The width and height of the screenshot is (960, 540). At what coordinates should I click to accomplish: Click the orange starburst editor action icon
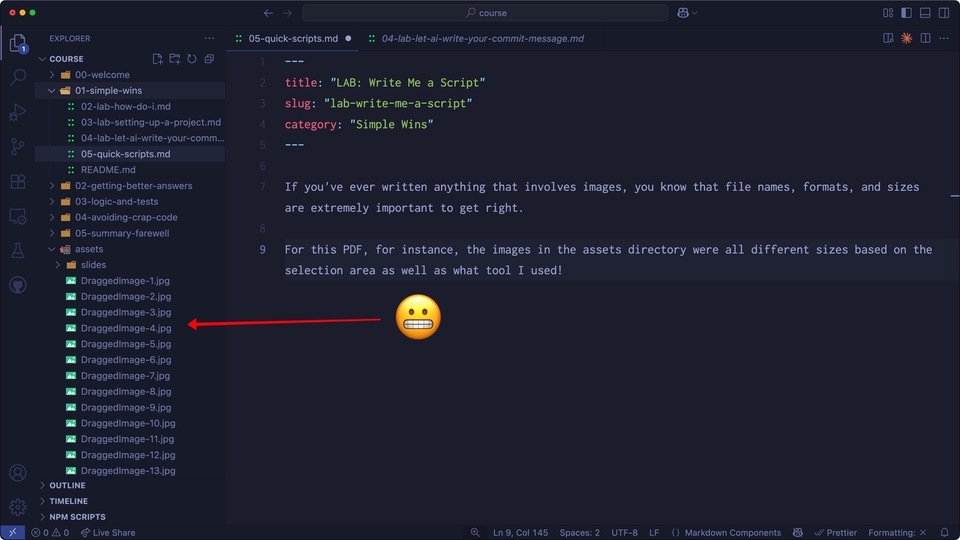click(907, 38)
